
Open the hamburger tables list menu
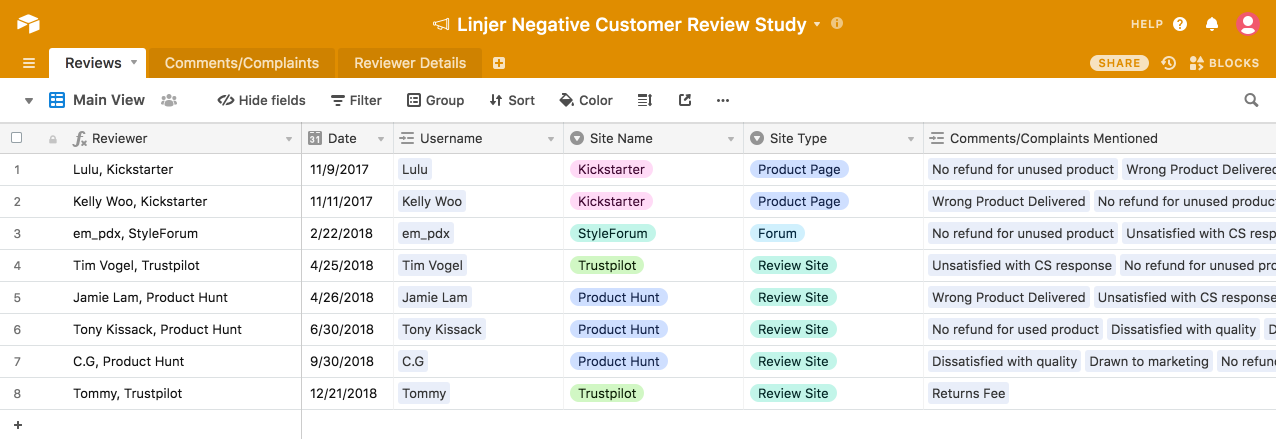coord(29,63)
